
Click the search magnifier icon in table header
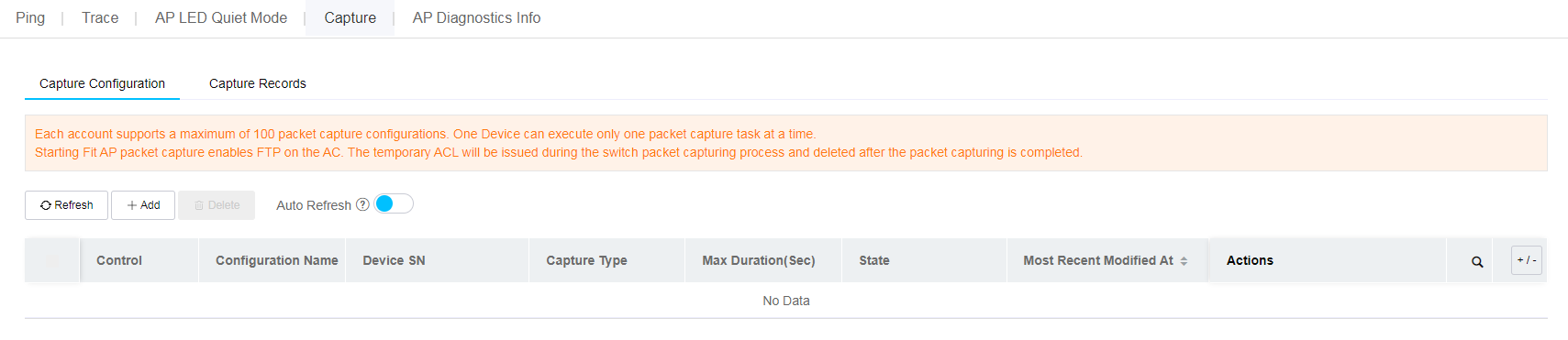point(1477,261)
